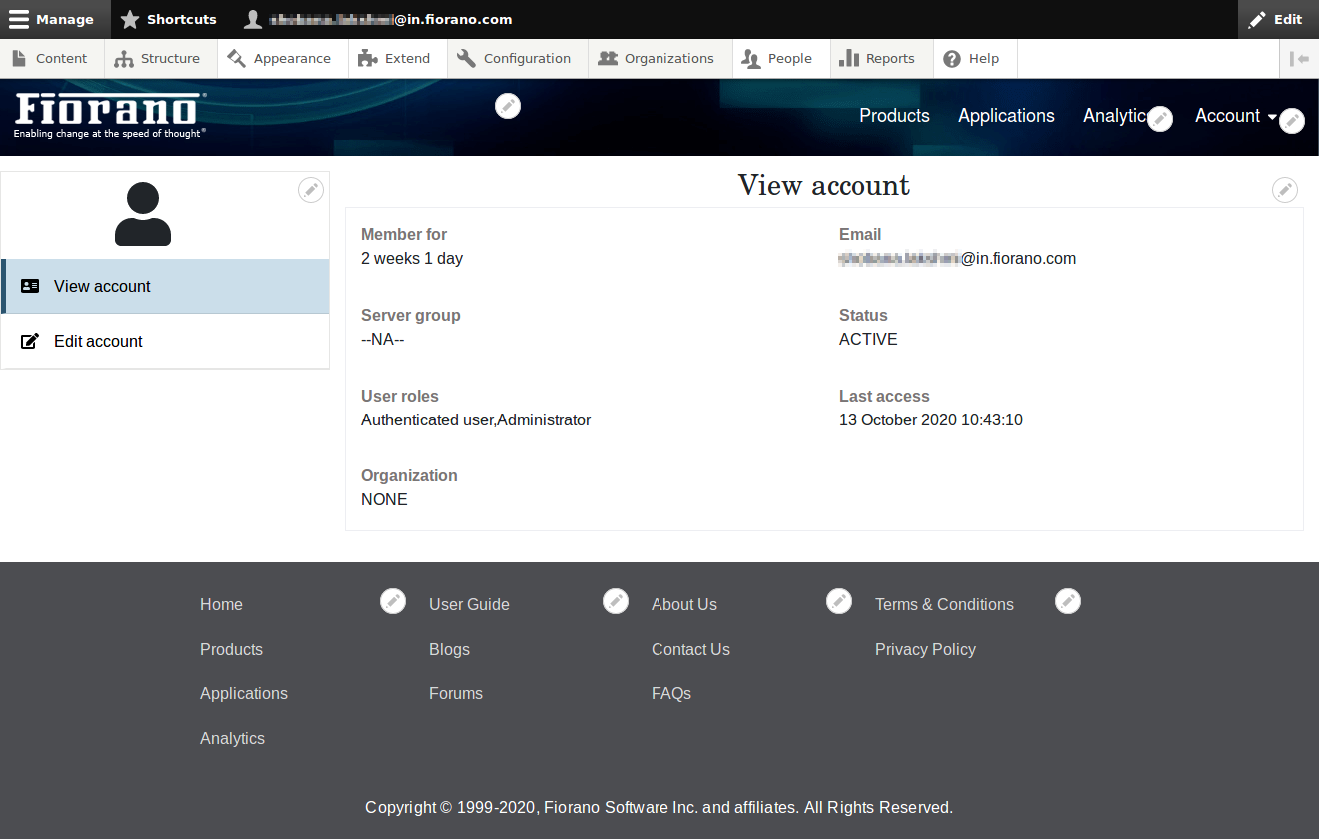The height and width of the screenshot is (840, 1320).
Task: Click the pencil edit icon in the avatar sidebar block
Action: (311, 190)
